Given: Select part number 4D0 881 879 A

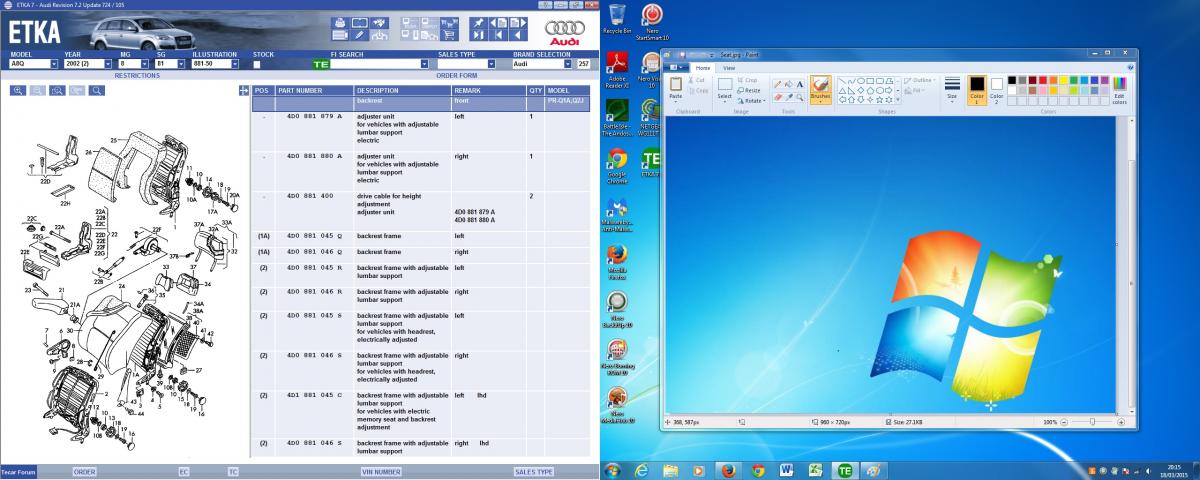Looking at the screenshot, I should click(x=314, y=116).
